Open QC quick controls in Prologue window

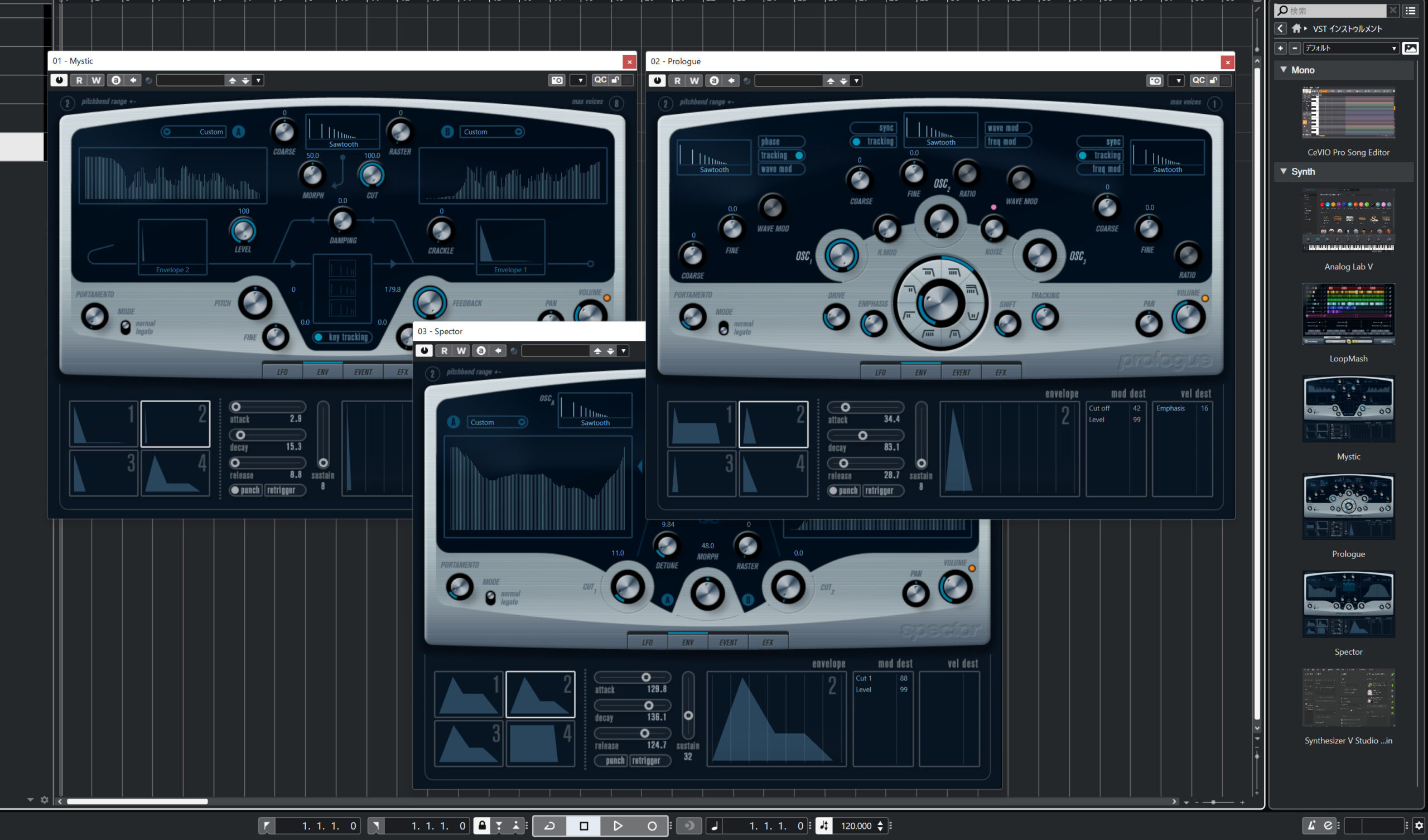[x=1198, y=81]
